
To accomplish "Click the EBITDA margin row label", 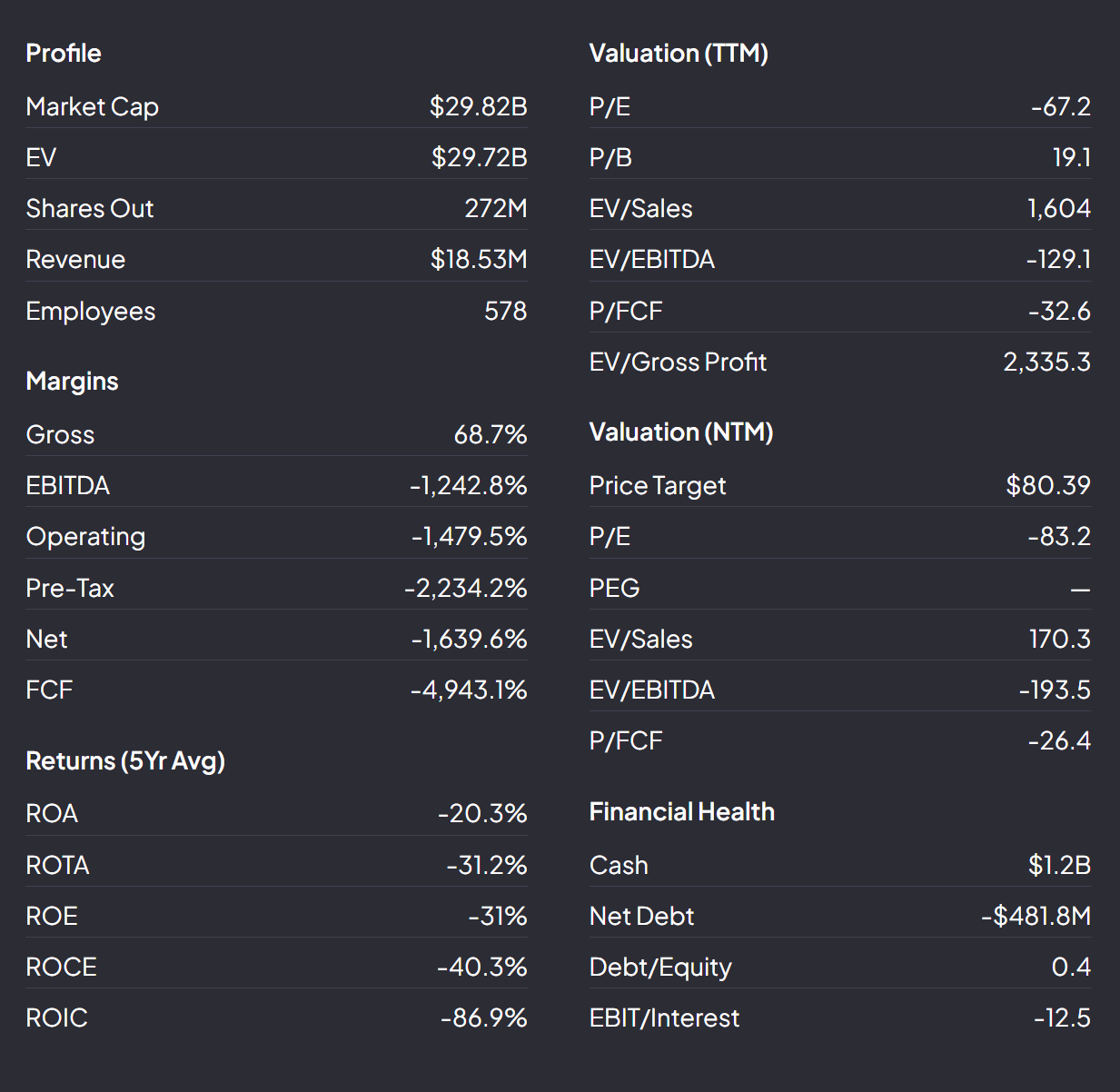I will tap(68, 485).
